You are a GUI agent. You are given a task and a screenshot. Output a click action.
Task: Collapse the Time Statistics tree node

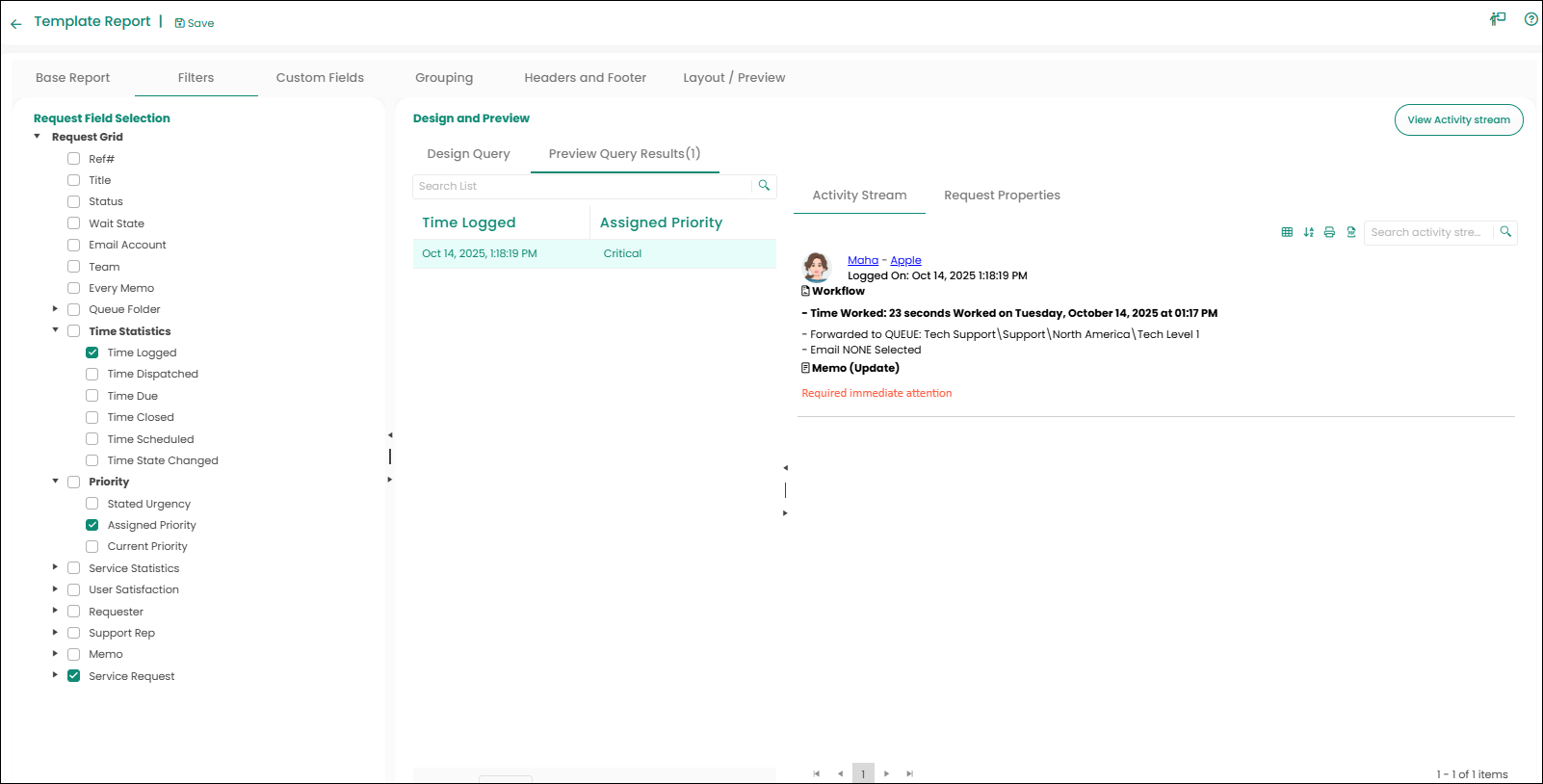point(55,330)
